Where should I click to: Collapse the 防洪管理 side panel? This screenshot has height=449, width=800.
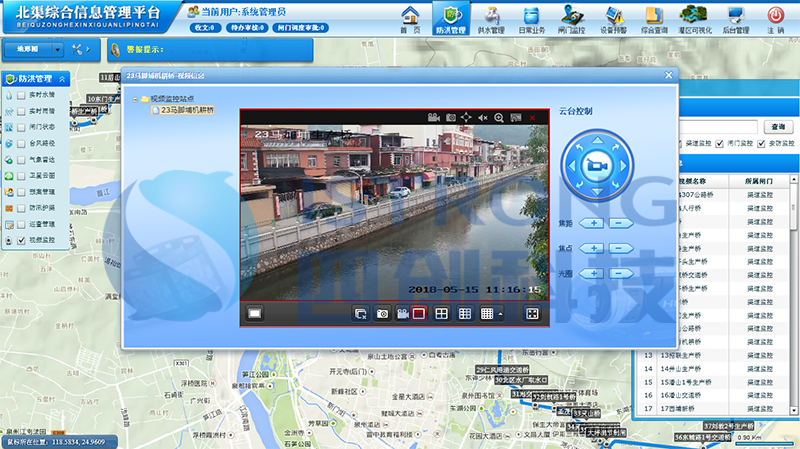pos(64,78)
